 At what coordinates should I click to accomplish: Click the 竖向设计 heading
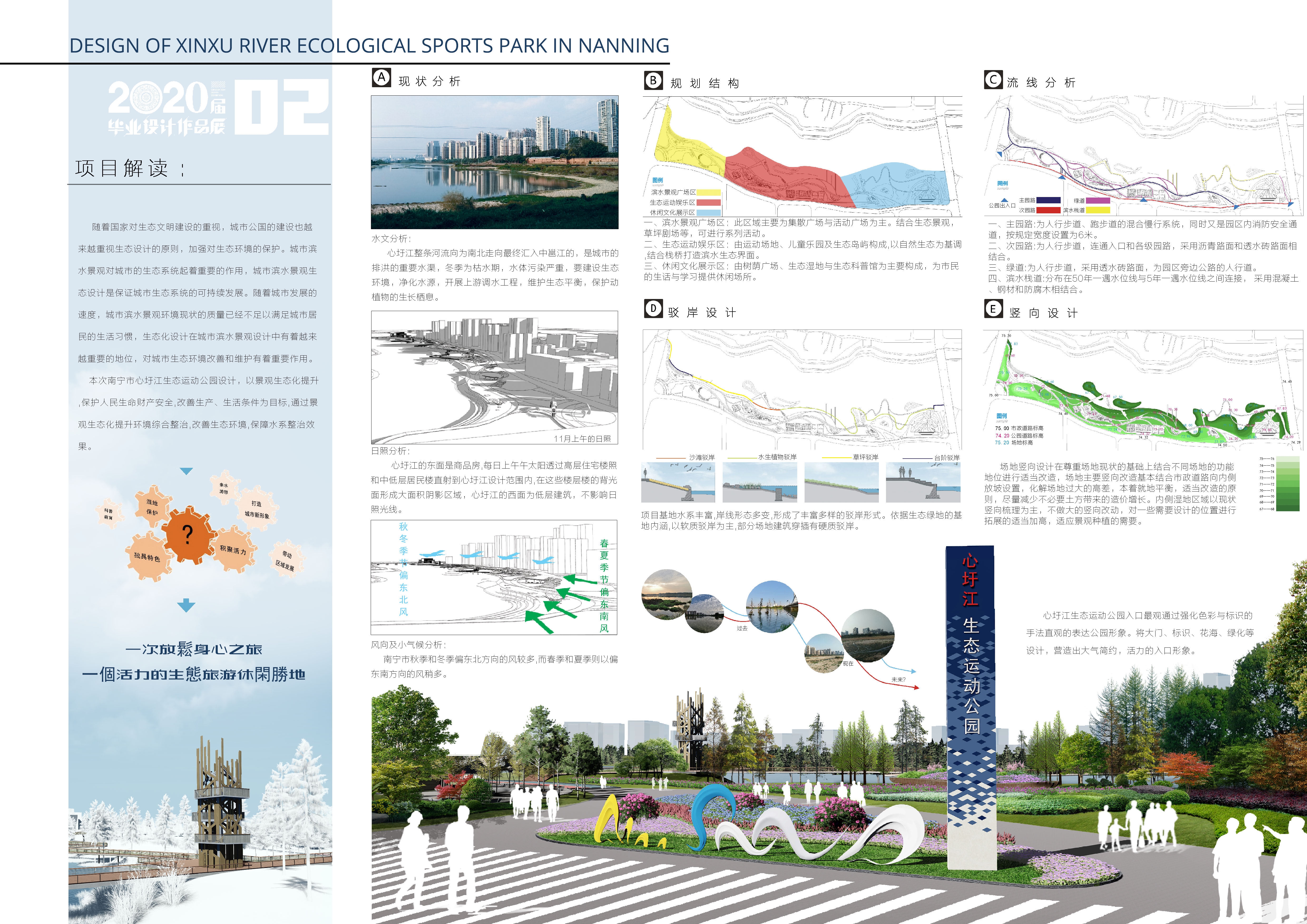(x=1044, y=313)
